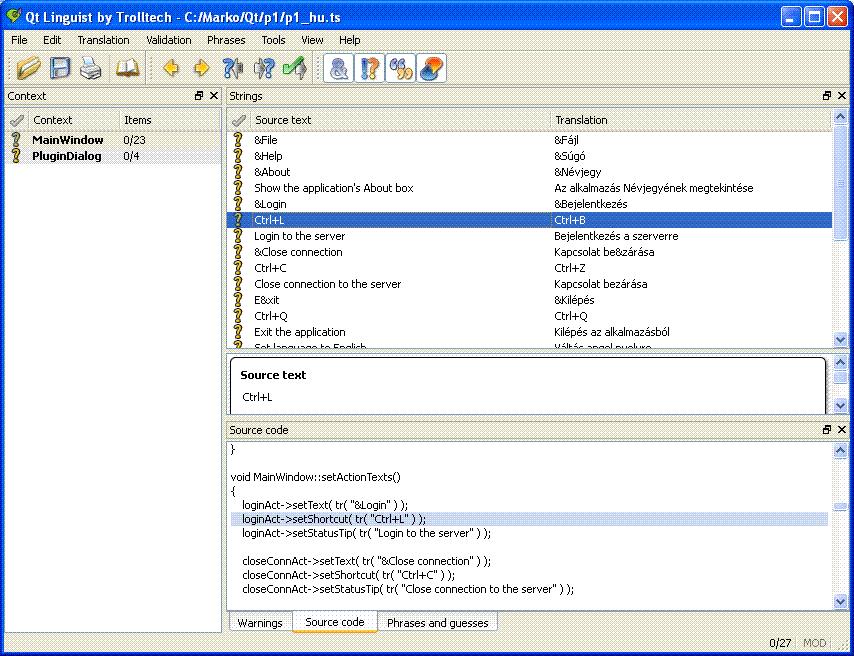Sort contexts by done checkmark column header
This screenshot has width=854, height=656.
pyautogui.click(x=17, y=120)
